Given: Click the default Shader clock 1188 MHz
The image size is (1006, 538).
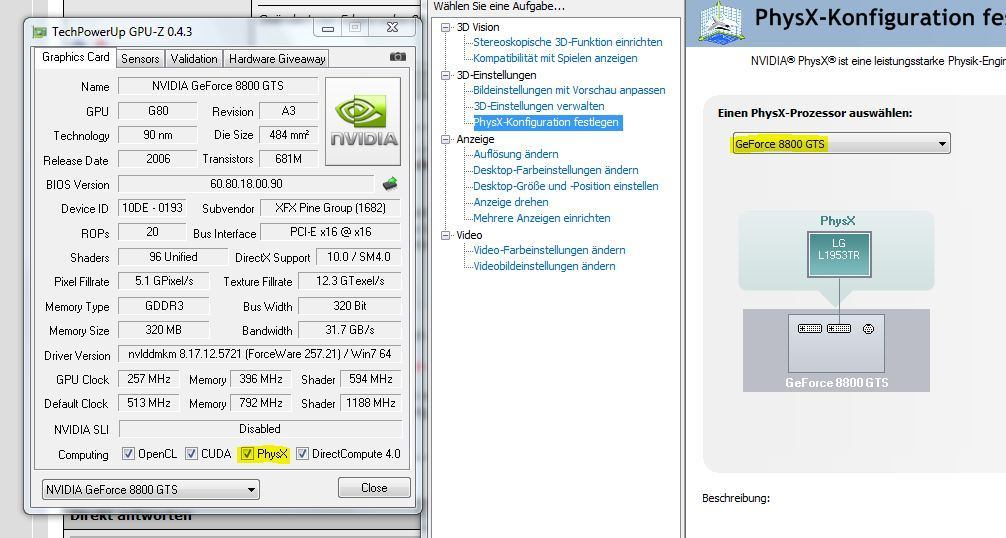Looking at the screenshot, I should pos(371,403).
